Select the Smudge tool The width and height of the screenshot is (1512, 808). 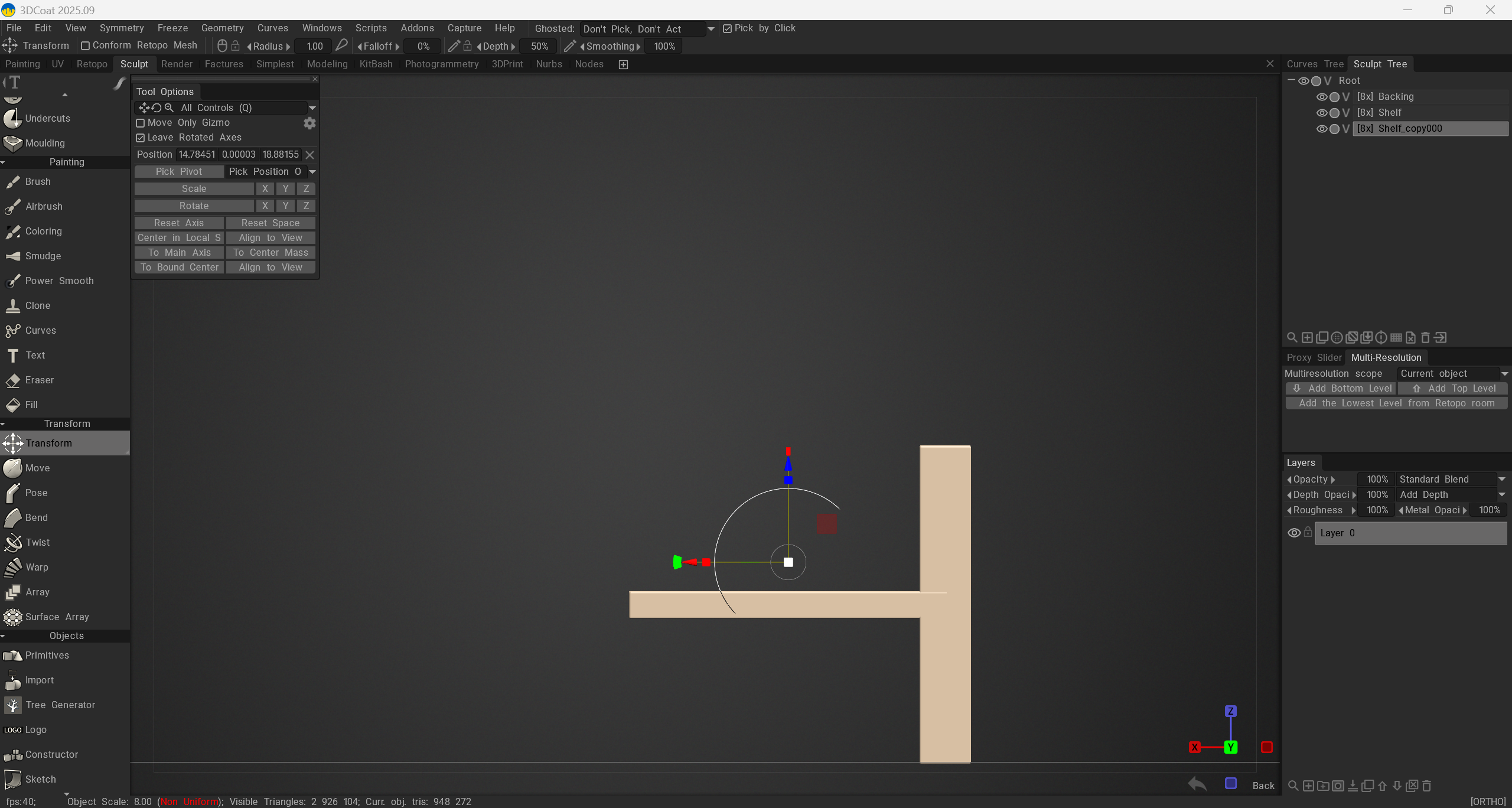point(43,256)
